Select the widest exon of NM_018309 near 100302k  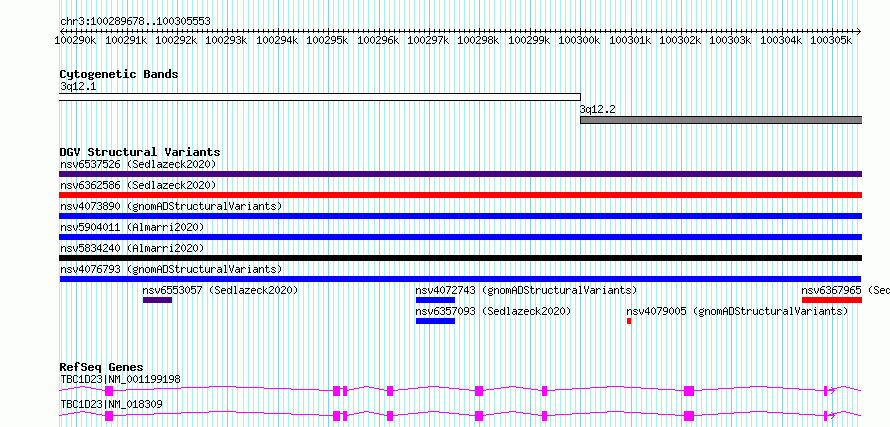coord(689,416)
